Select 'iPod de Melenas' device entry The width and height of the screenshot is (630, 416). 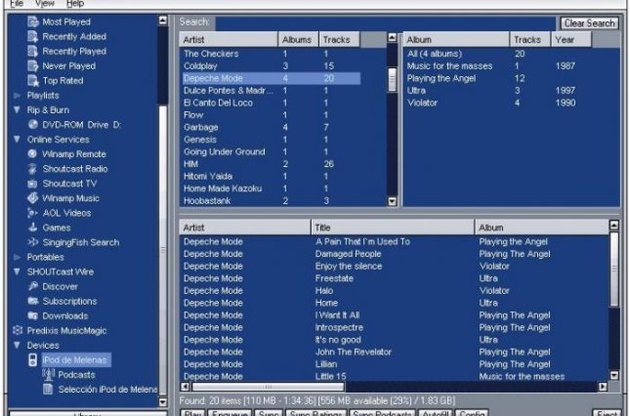[x=75, y=360]
